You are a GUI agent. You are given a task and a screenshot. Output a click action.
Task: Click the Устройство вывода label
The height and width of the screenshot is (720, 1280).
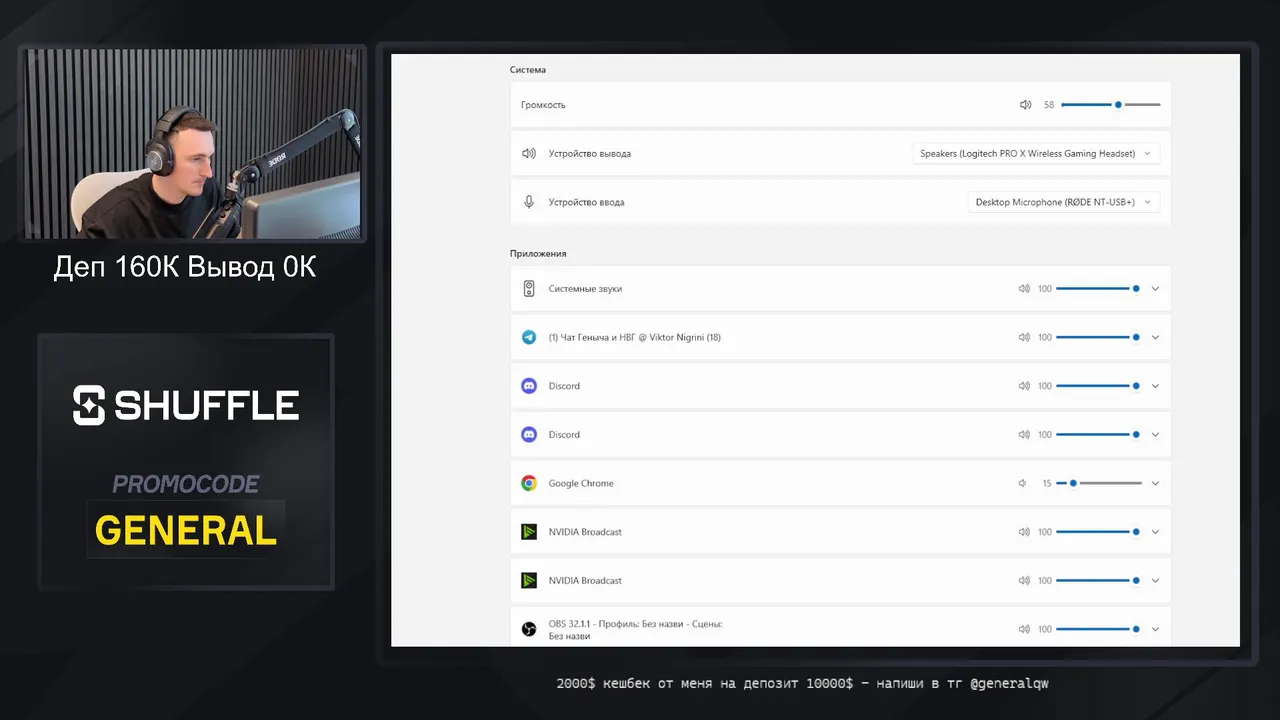tap(590, 154)
